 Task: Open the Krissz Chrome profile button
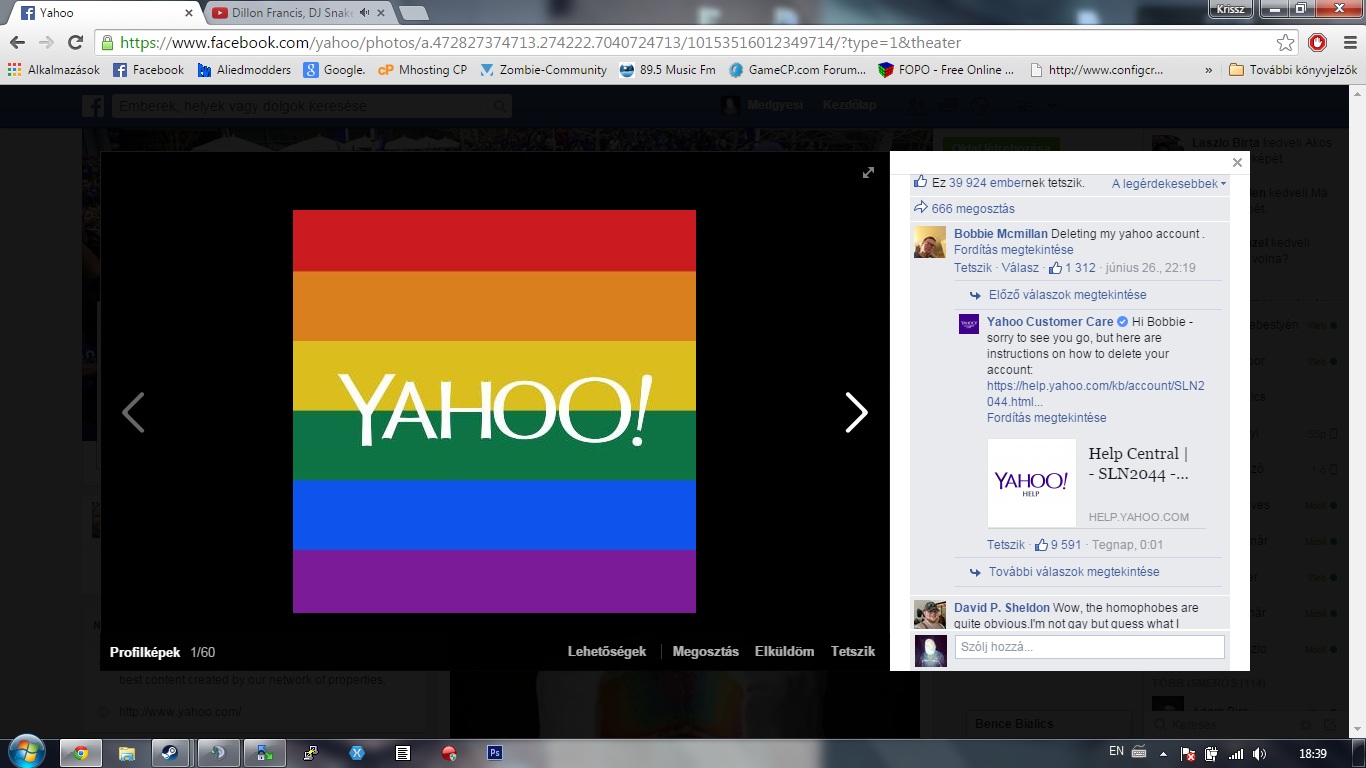tap(1229, 9)
